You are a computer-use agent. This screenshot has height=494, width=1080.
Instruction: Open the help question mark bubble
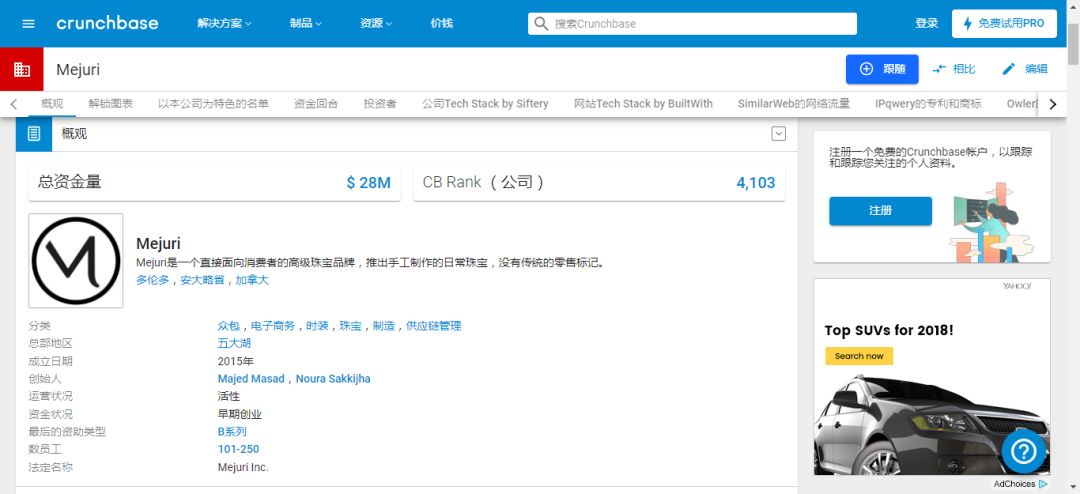point(1024,451)
